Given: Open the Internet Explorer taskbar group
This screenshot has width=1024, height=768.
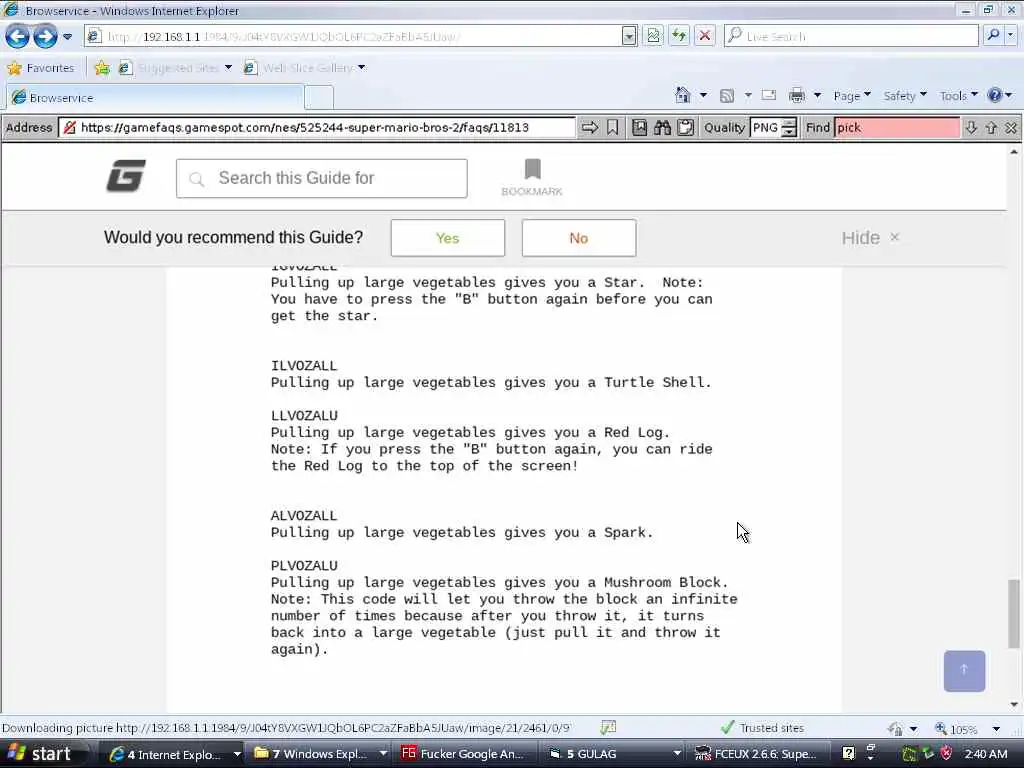Looking at the screenshot, I should click(x=174, y=754).
